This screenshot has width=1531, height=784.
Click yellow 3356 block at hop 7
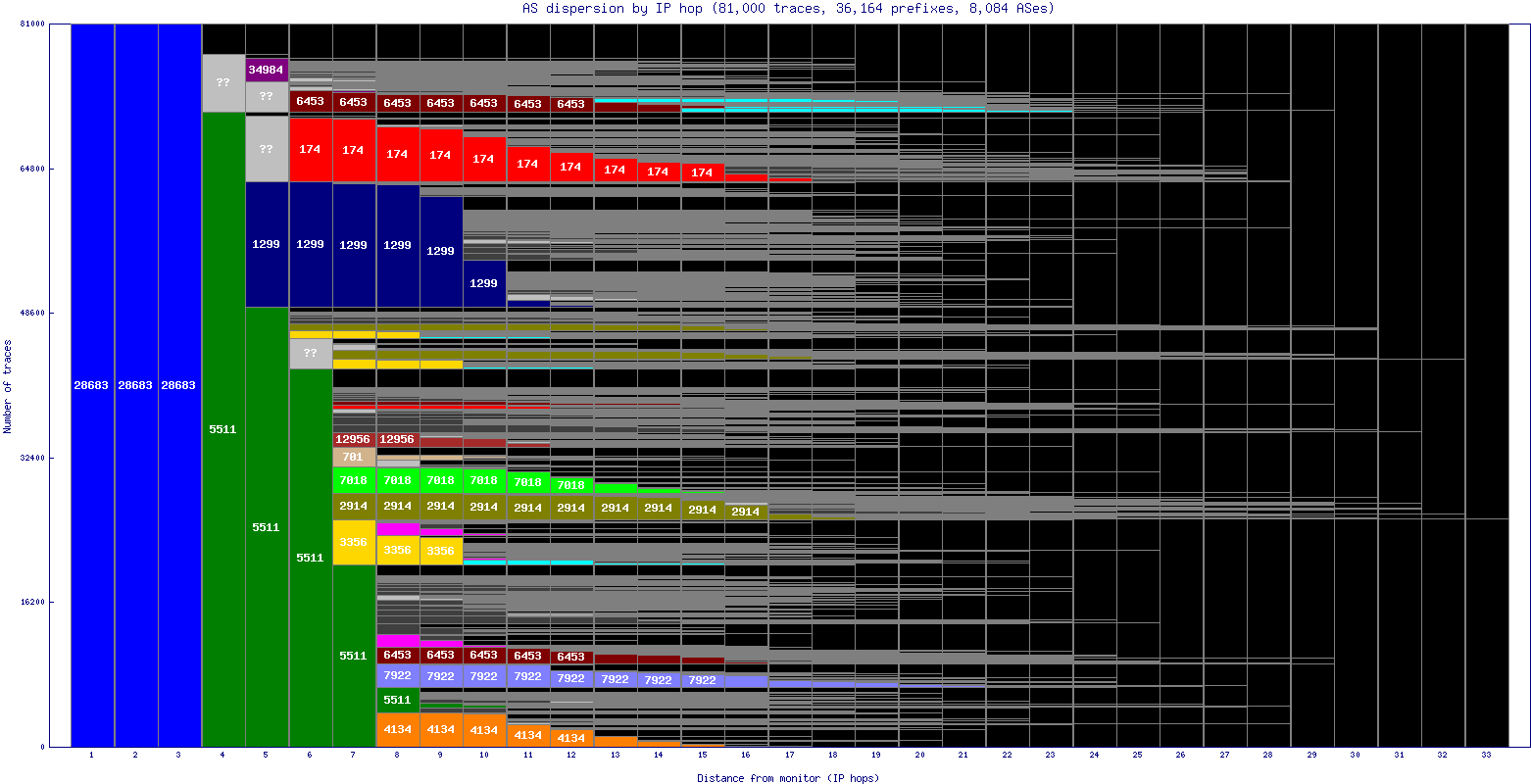coord(354,542)
